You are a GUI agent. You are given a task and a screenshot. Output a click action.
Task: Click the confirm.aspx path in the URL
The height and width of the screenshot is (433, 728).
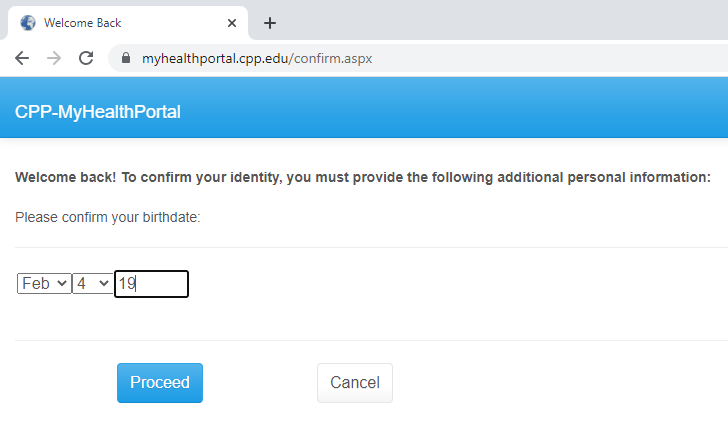coord(331,58)
